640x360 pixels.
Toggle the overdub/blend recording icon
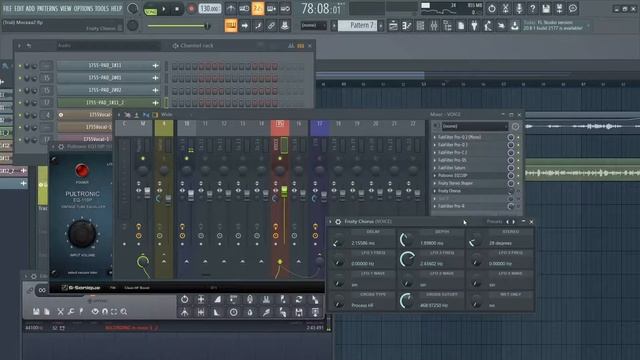[x=271, y=9]
